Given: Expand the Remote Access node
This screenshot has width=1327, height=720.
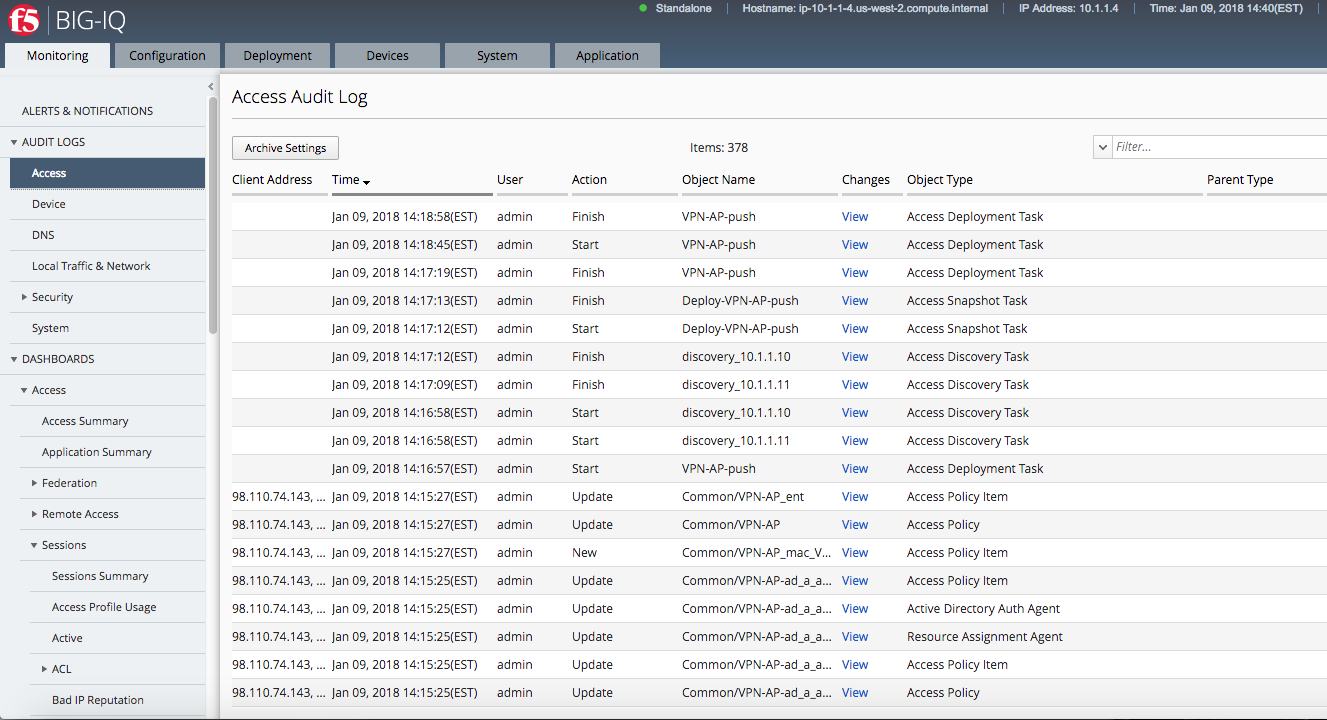Looking at the screenshot, I should 35,514.
